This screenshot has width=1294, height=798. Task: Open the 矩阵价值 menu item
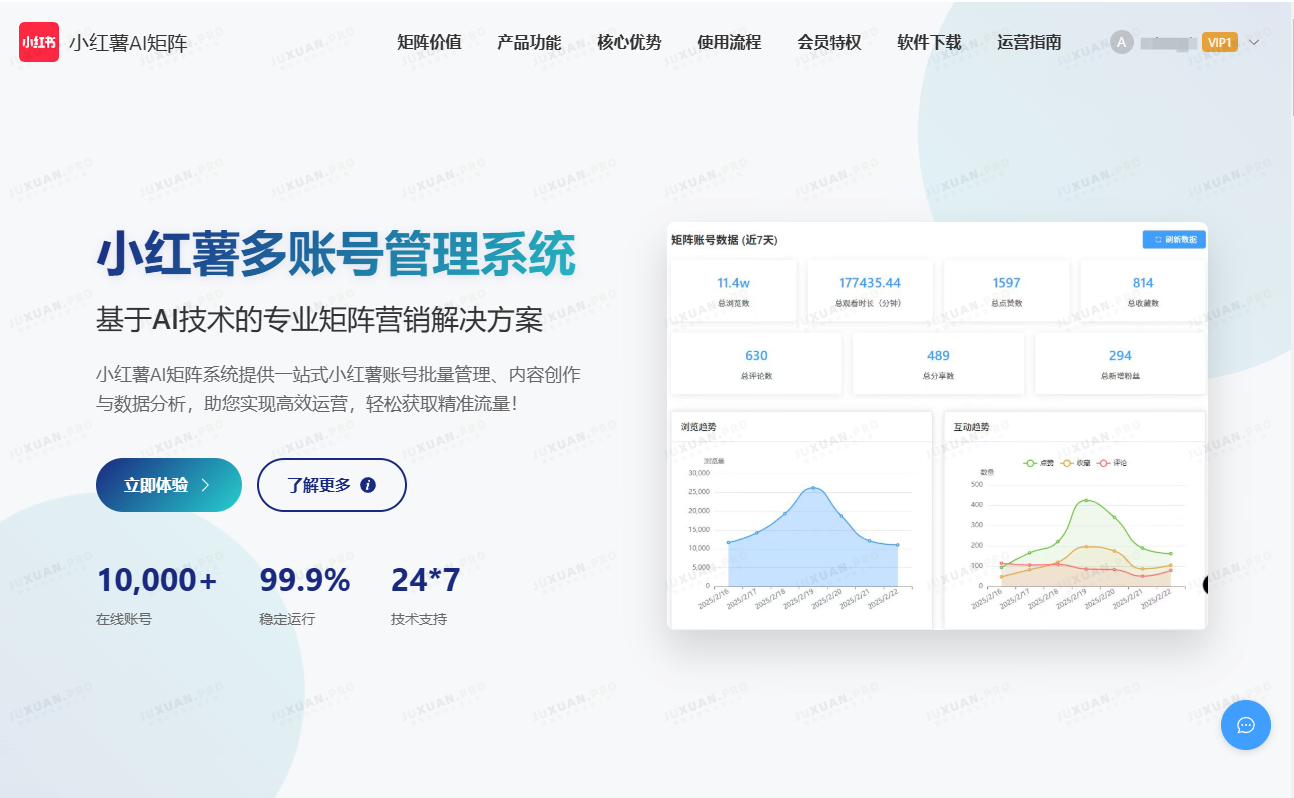pyautogui.click(x=429, y=42)
